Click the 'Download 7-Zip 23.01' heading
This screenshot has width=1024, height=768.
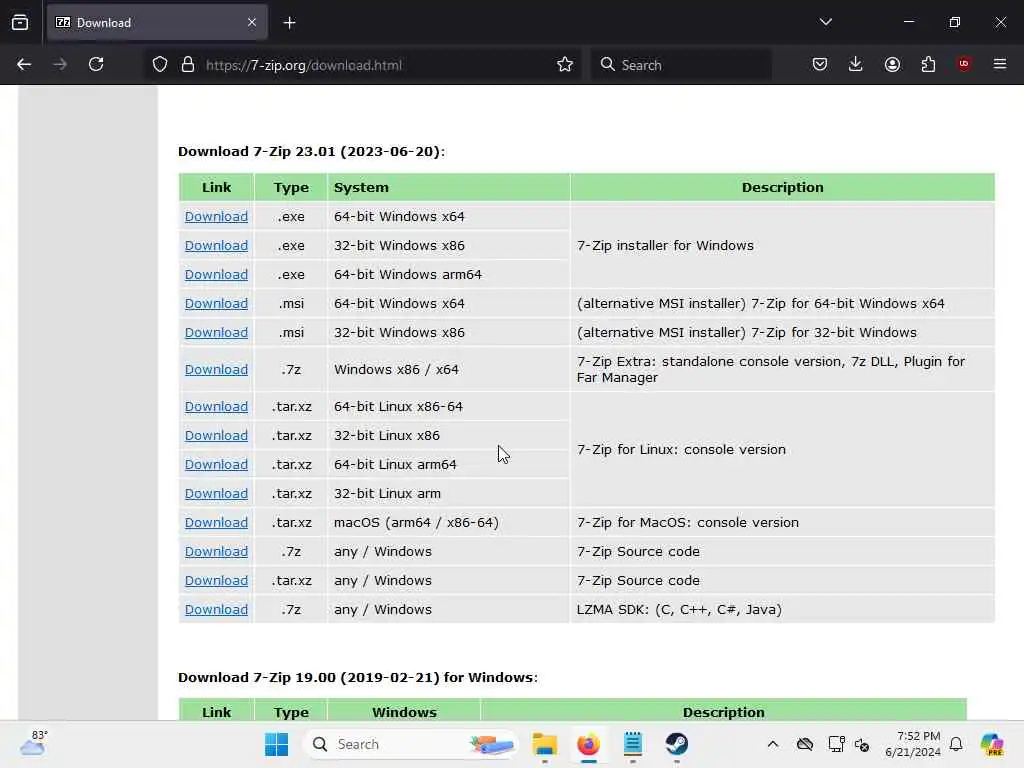(312, 152)
